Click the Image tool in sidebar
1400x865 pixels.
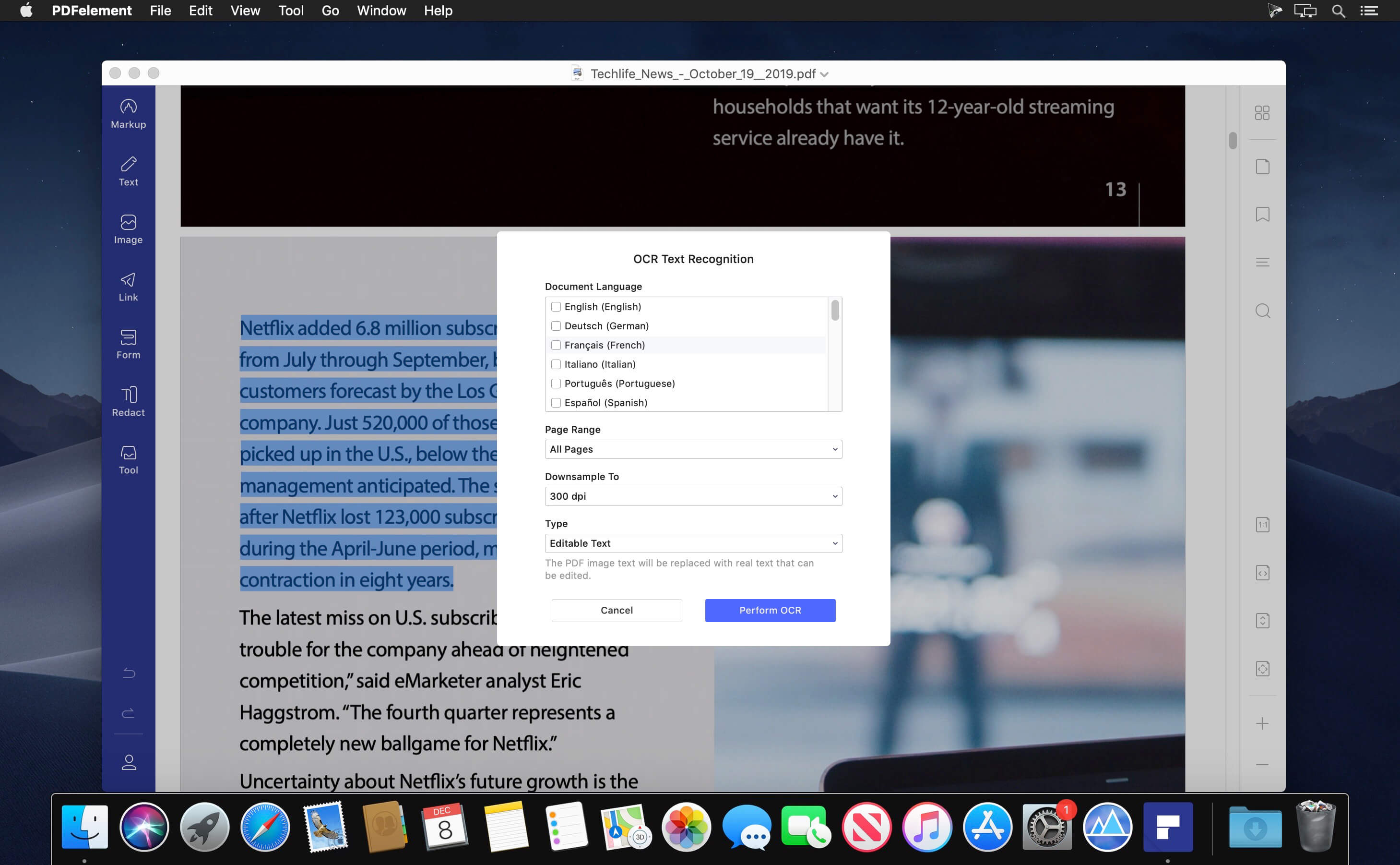(128, 229)
